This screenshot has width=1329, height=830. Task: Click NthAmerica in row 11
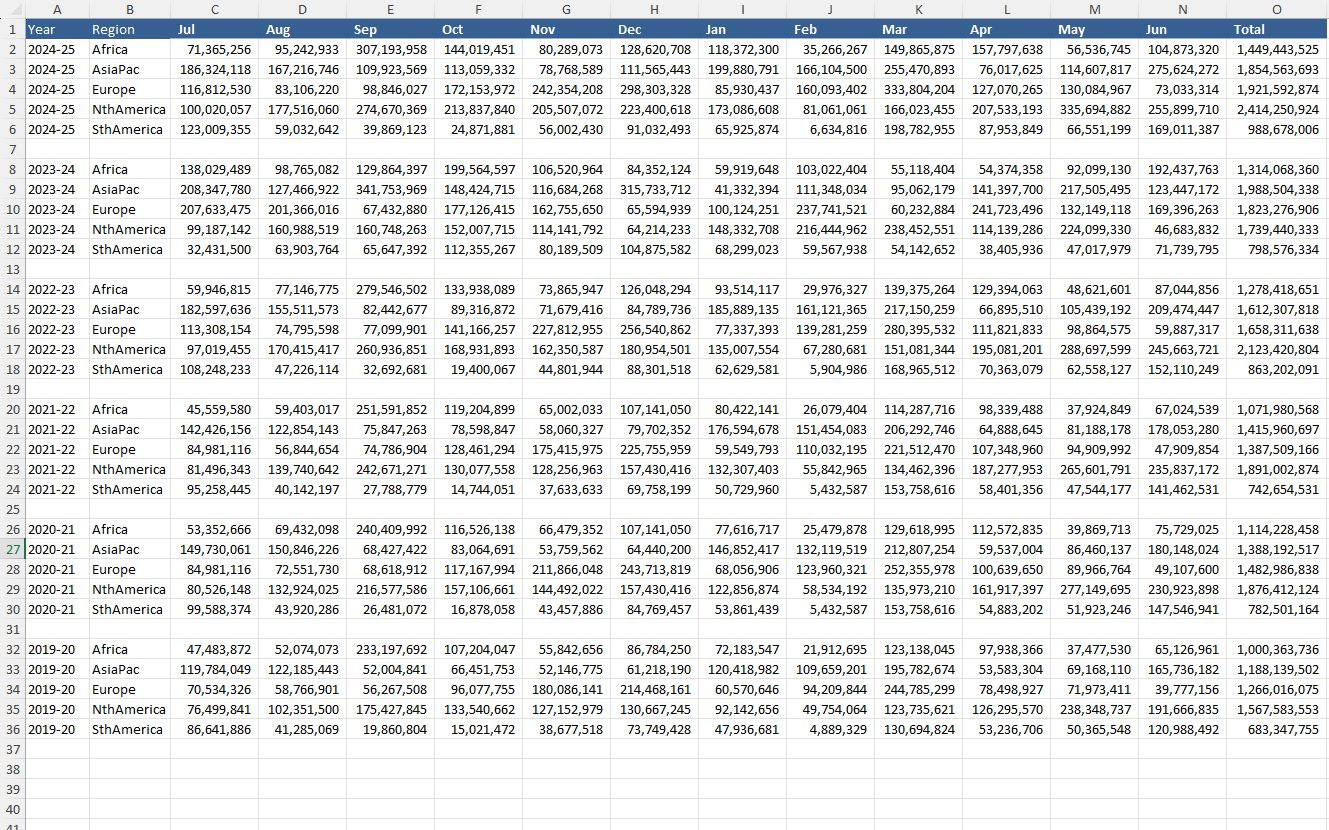pyautogui.click(x=129, y=229)
